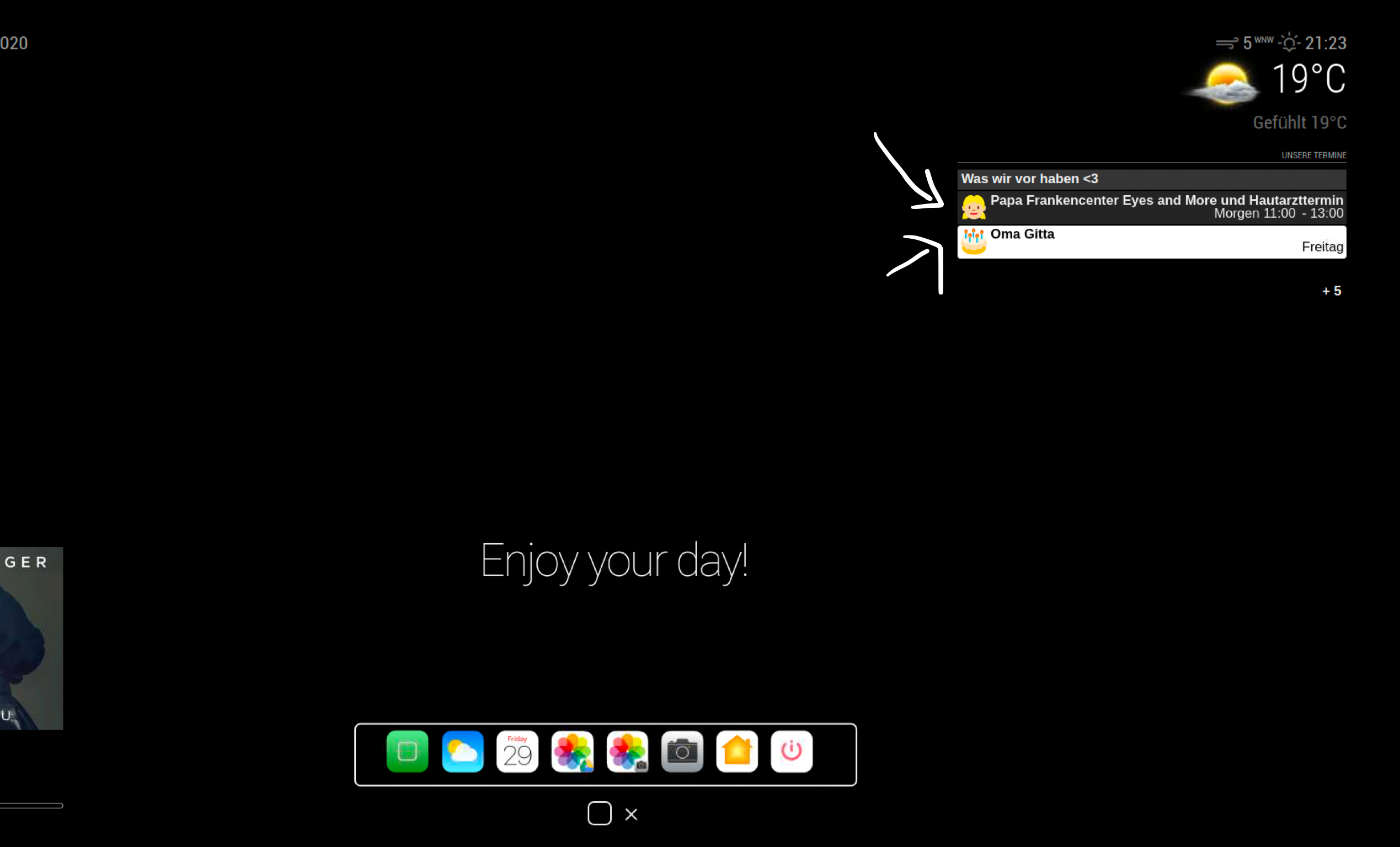Screen dimensions: 1400x847
Task: Click the X below the dock
Action: (630, 814)
